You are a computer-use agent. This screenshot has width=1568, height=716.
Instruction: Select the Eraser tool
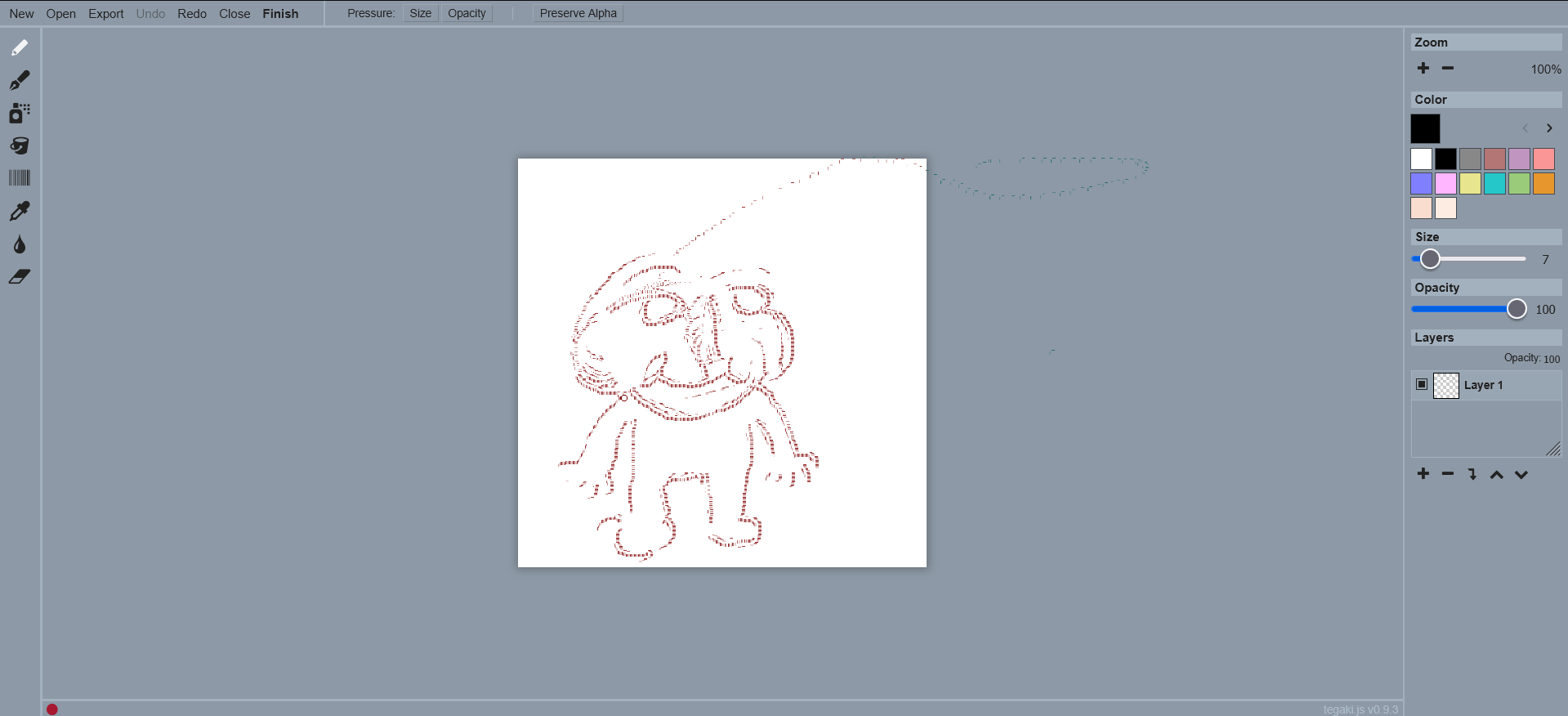(20, 276)
